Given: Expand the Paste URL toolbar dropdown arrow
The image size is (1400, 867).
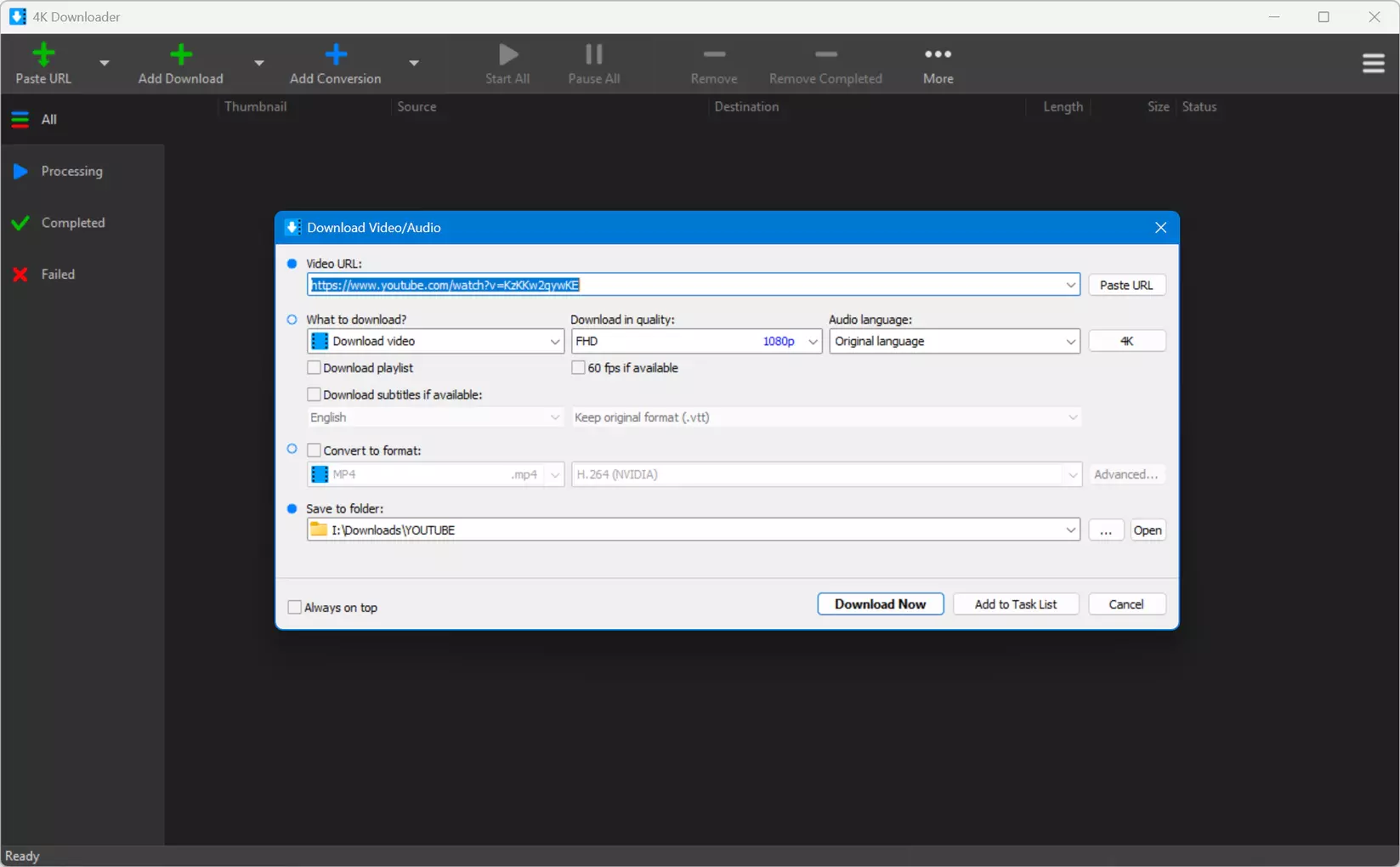Looking at the screenshot, I should tap(105, 63).
